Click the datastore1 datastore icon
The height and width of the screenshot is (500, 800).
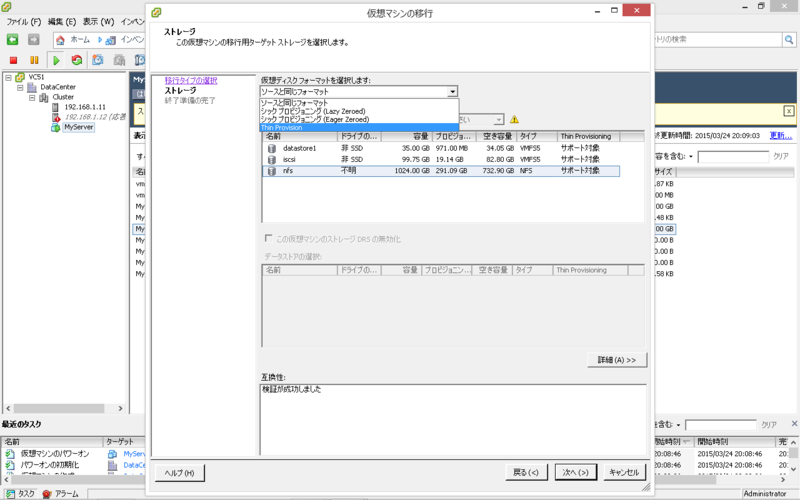pos(272,148)
